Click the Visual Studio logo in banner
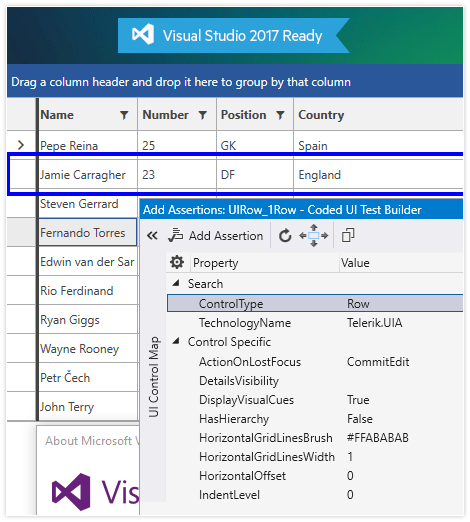This screenshot has height=522, width=470. (143, 34)
